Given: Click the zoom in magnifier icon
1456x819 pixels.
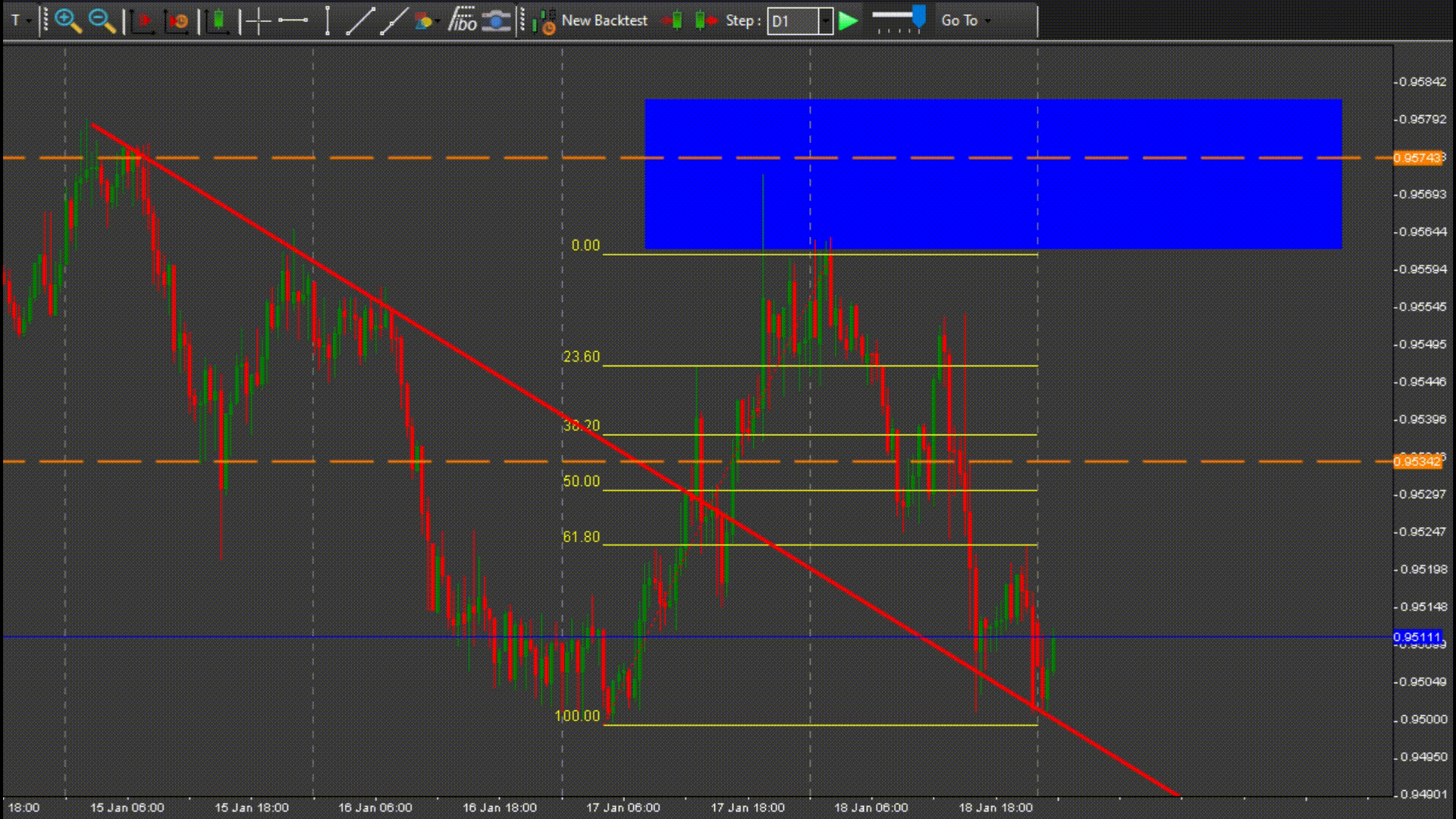Looking at the screenshot, I should coord(67,20).
